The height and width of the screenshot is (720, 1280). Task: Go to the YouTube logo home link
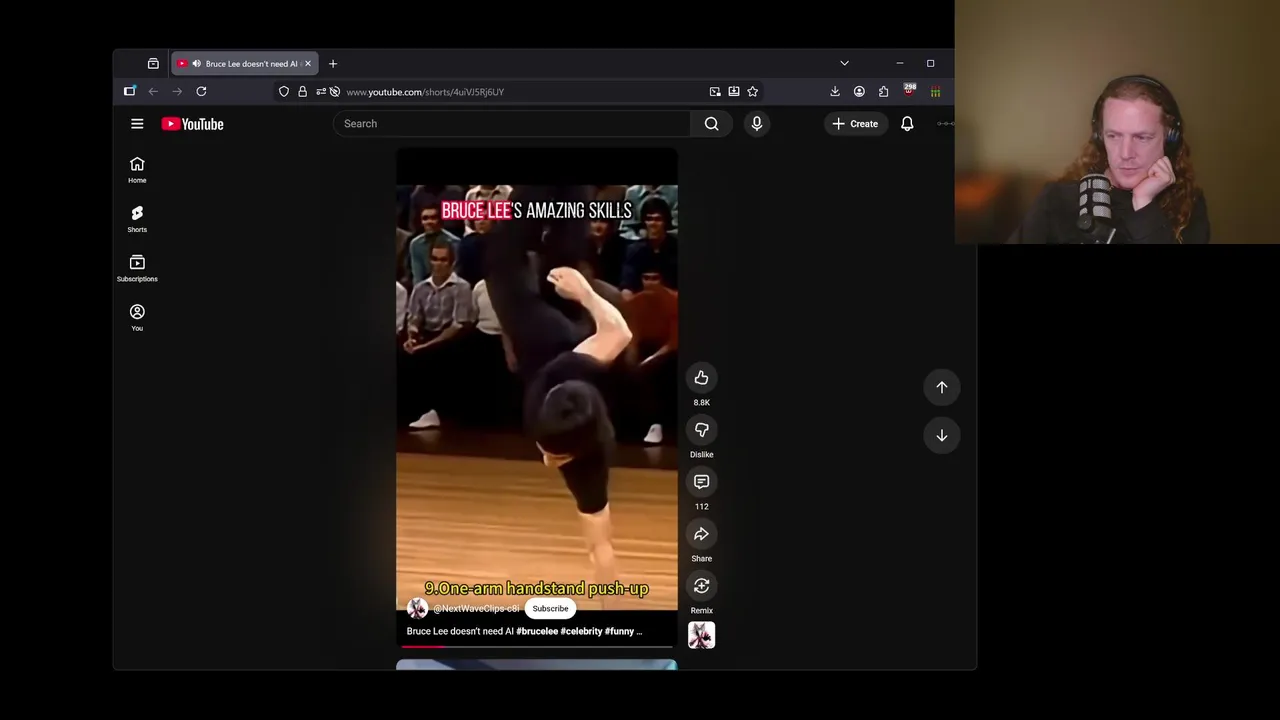pos(193,124)
